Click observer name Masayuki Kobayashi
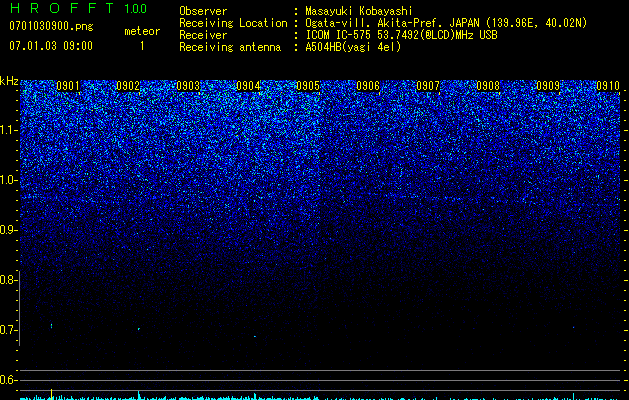This screenshot has width=629, height=400. coord(359,11)
